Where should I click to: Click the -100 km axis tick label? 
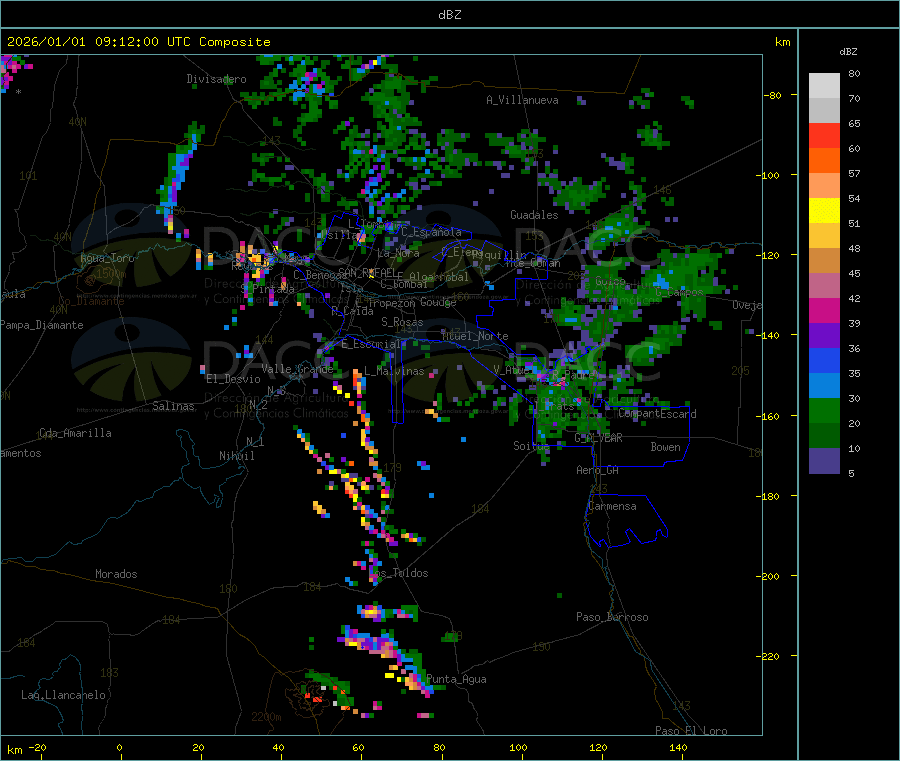767,175
